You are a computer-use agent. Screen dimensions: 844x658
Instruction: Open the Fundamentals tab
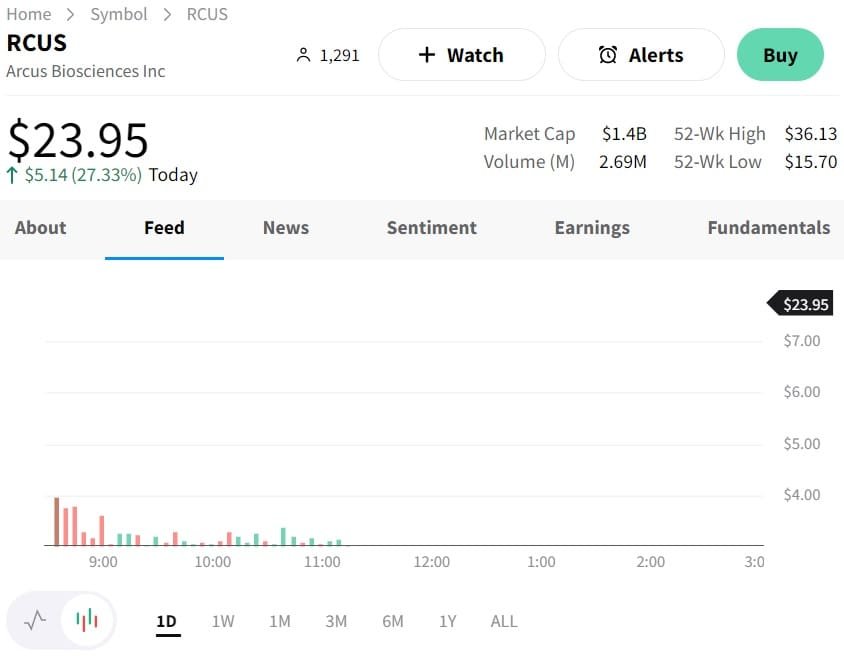pyautogui.click(x=768, y=228)
